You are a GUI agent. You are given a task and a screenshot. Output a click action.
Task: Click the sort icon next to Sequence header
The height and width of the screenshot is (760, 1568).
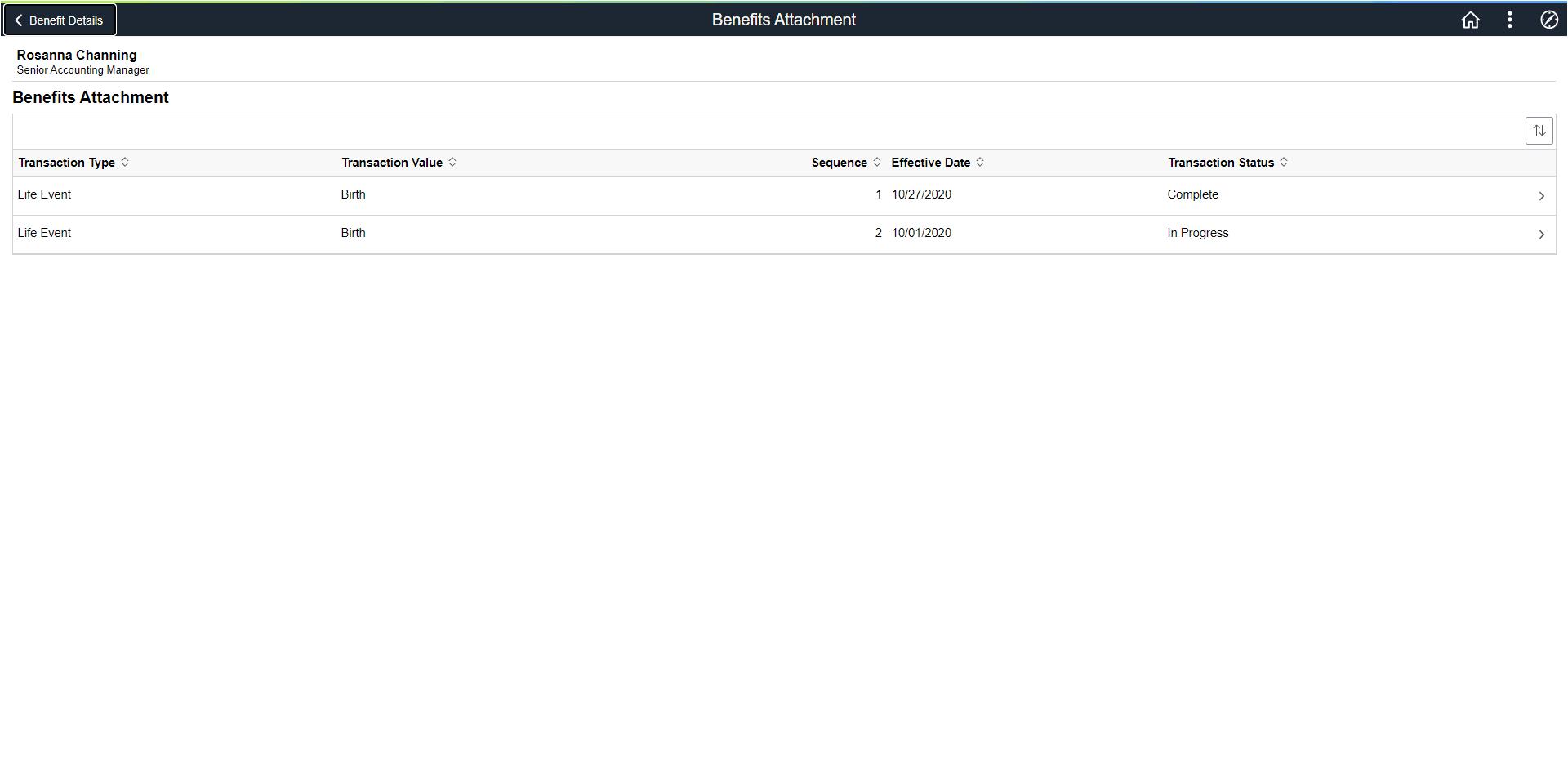(x=877, y=162)
